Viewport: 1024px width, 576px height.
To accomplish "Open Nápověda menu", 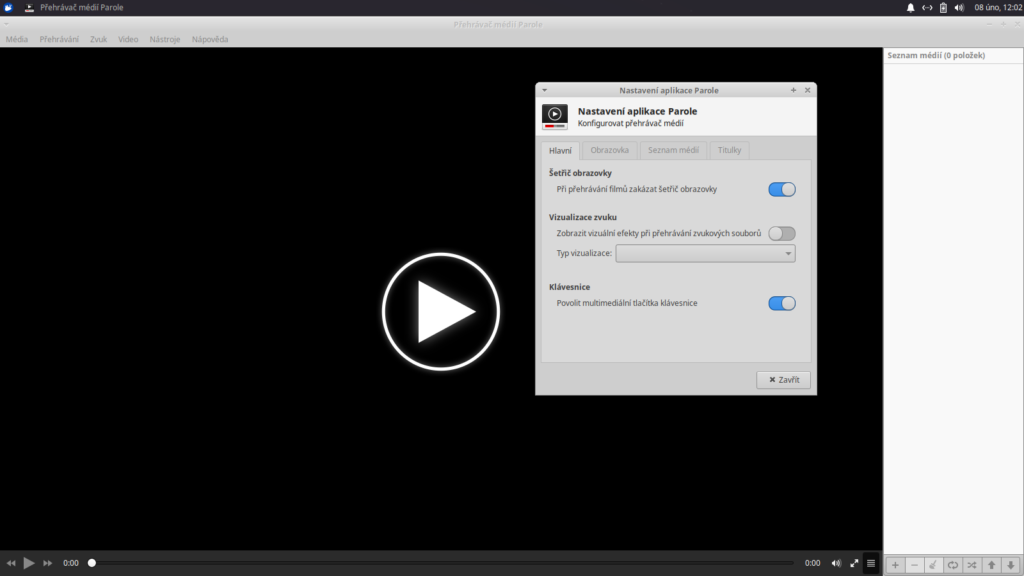I will point(210,39).
